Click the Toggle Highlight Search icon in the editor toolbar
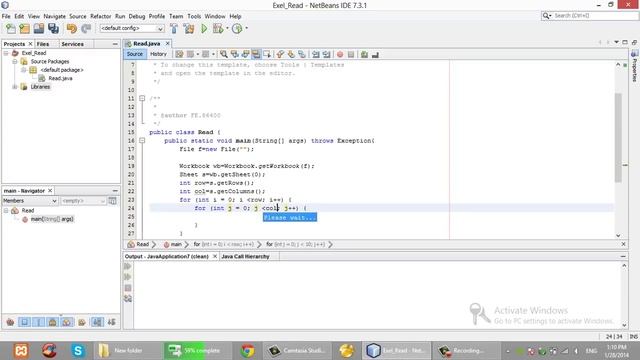The height and width of the screenshot is (360, 640). pos(256,54)
